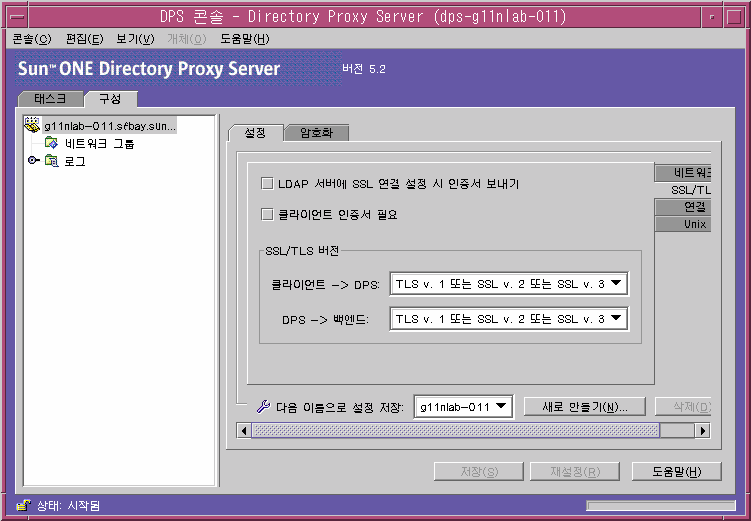Click the 로그 folder icon
751x521 pixels.
point(51,161)
